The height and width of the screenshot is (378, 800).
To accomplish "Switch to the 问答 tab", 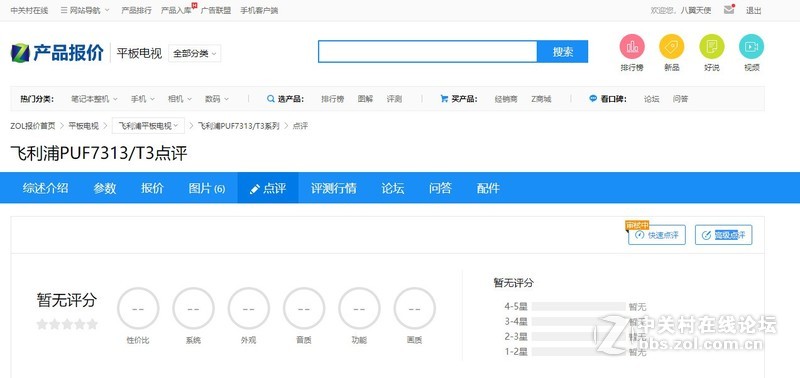I will 440,188.
